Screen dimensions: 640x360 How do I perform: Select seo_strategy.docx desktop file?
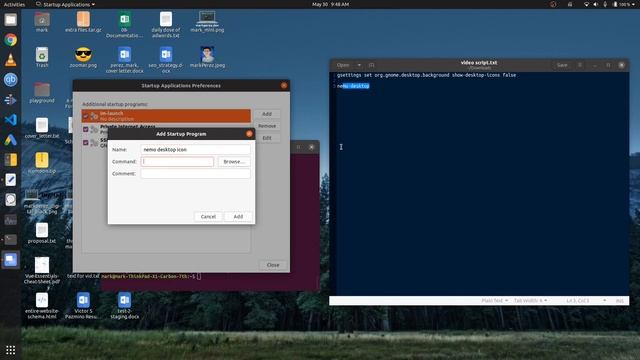166,60
